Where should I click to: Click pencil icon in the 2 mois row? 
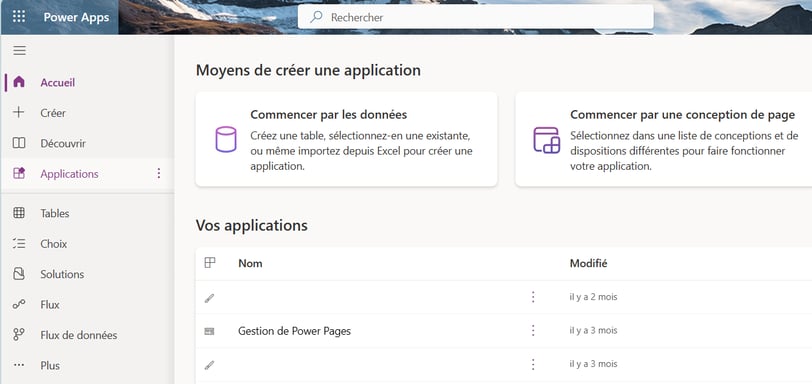[209, 298]
